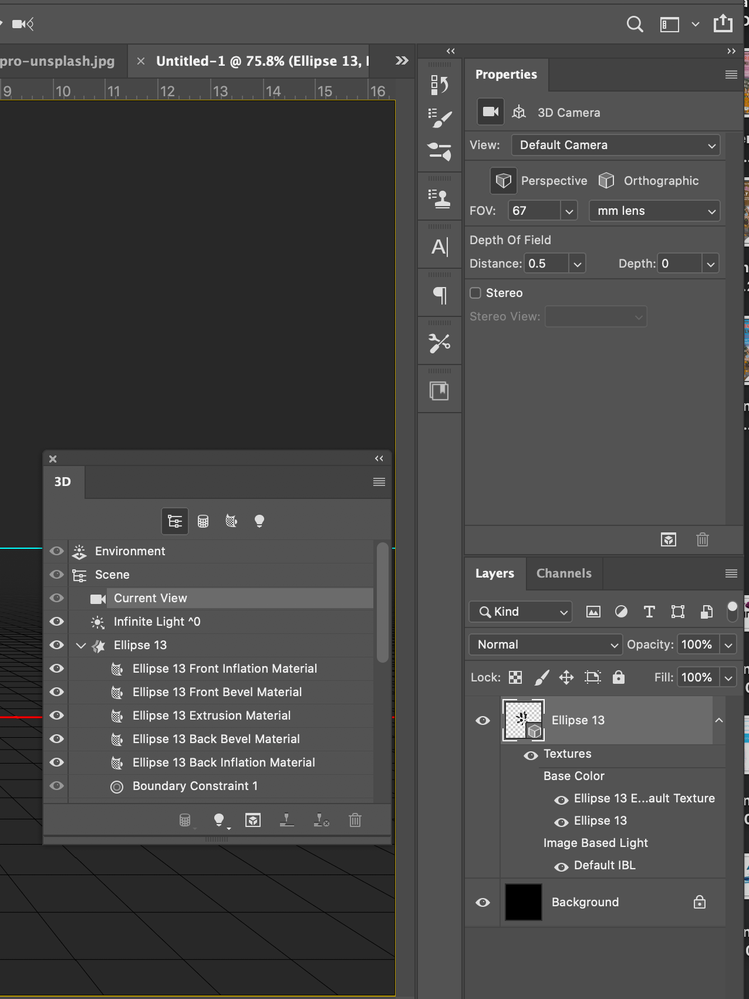Open the Normal blend mode dropdown
This screenshot has height=999, width=749.
tap(545, 645)
